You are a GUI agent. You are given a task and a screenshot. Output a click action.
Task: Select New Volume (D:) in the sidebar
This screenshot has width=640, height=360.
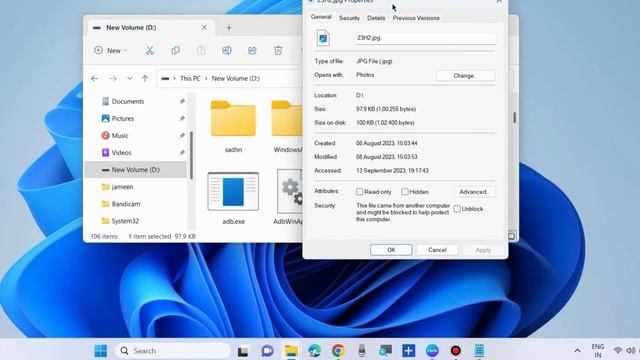pos(136,170)
